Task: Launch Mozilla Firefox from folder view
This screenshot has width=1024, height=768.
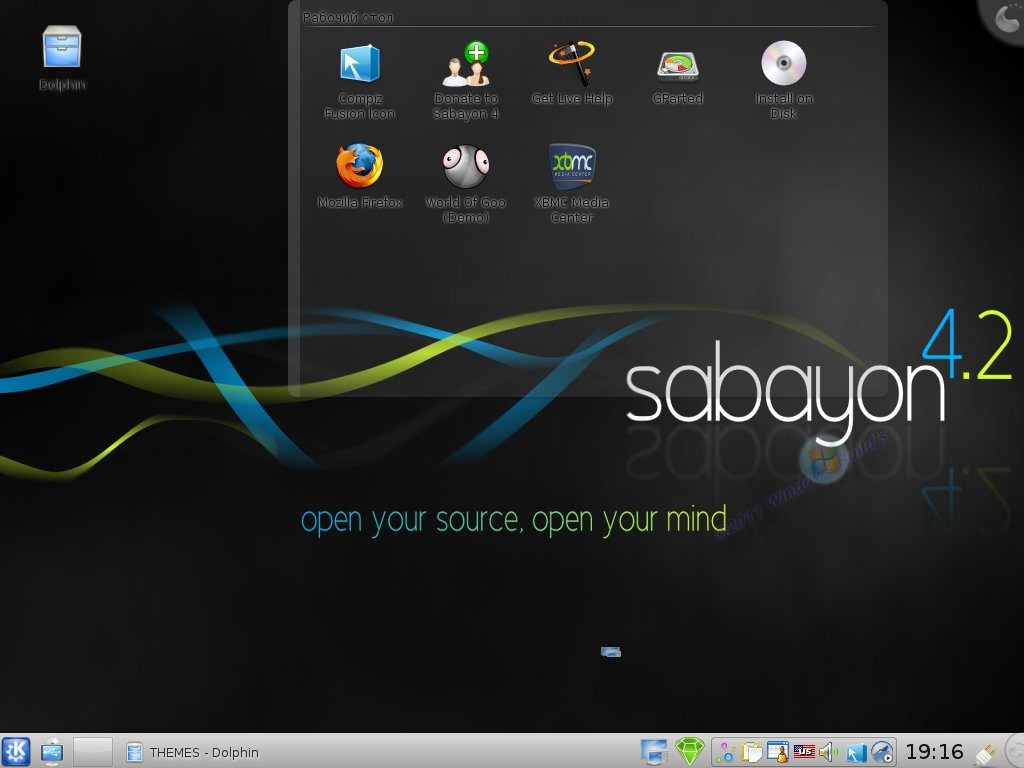Action: (x=360, y=176)
